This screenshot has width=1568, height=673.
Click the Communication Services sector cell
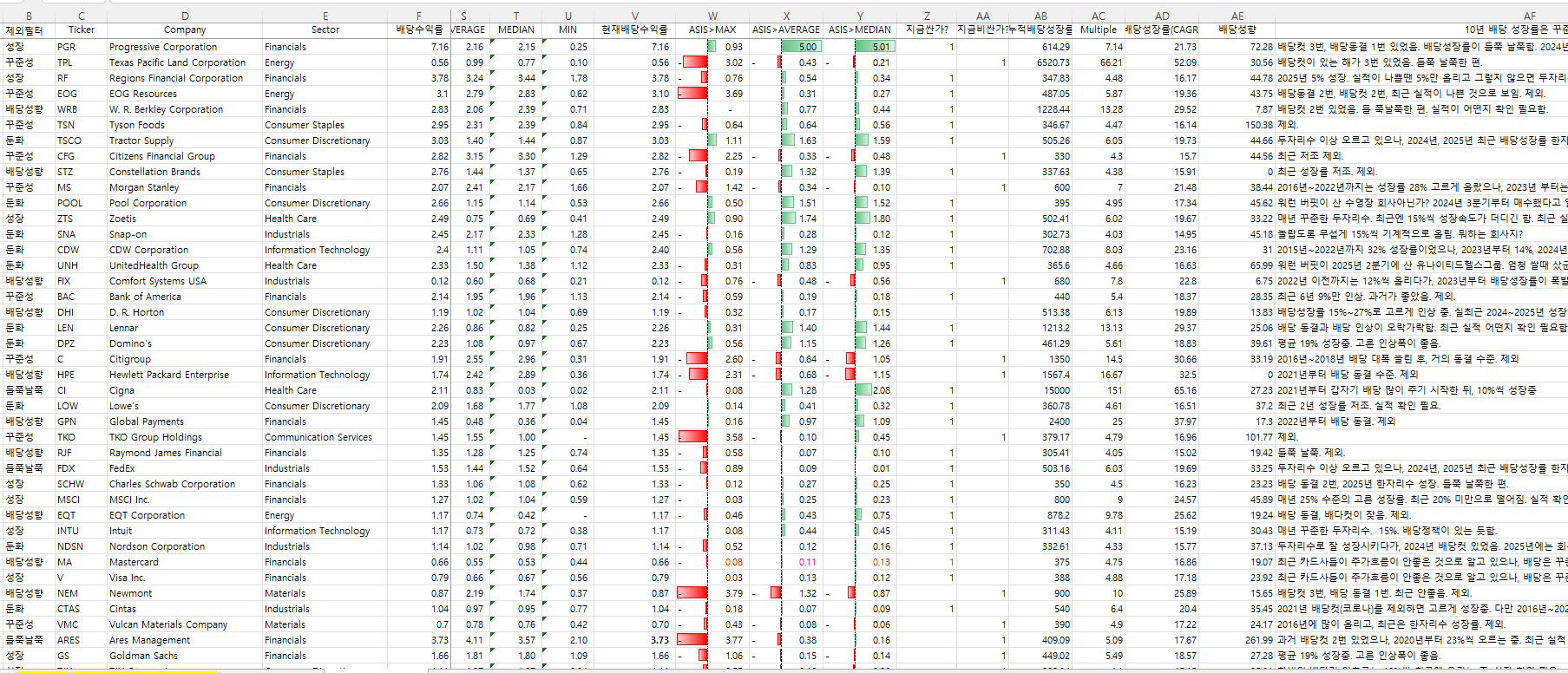pyautogui.click(x=325, y=437)
